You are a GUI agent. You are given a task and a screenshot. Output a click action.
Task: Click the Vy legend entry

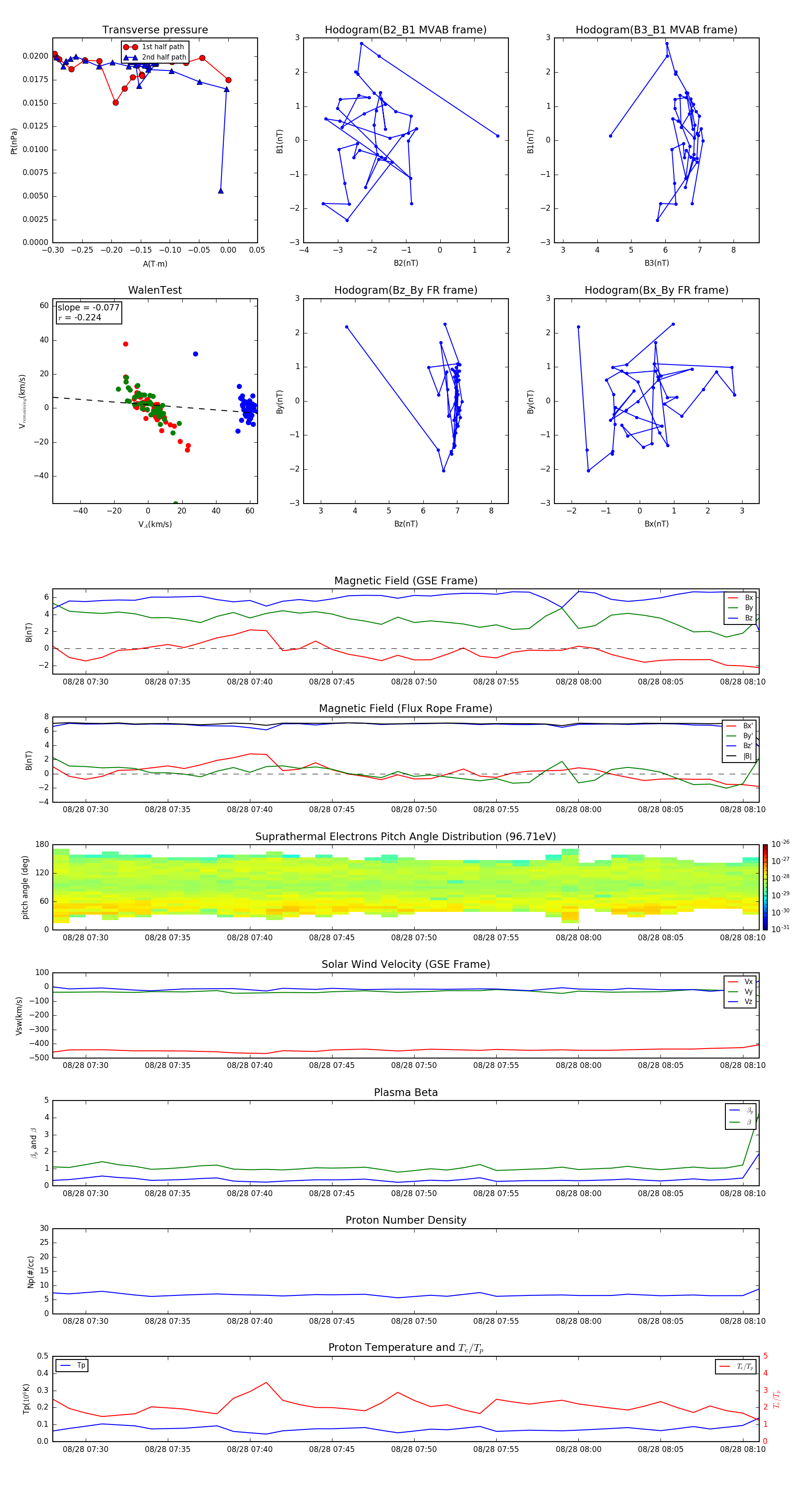point(740,991)
